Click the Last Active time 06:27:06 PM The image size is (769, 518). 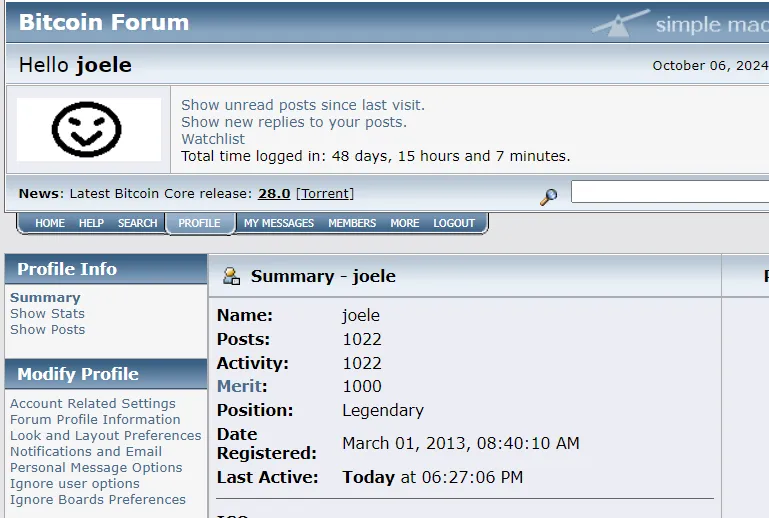click(472, 477)
